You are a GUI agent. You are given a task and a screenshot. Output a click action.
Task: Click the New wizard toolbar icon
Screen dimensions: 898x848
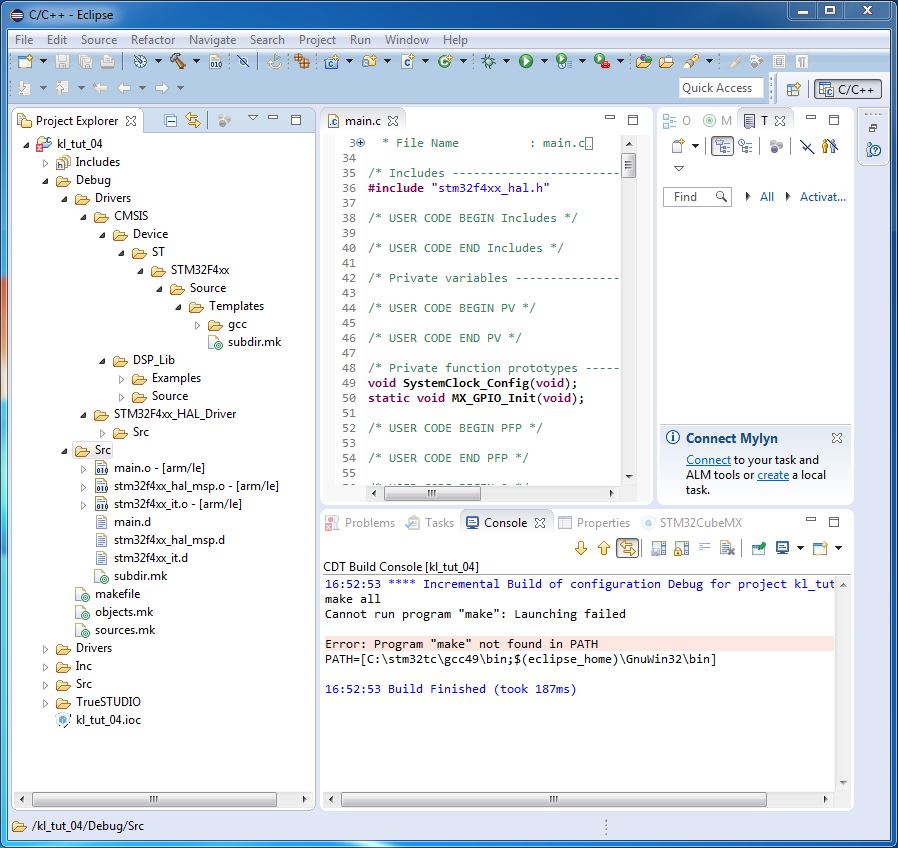click(x=25, y=61)
